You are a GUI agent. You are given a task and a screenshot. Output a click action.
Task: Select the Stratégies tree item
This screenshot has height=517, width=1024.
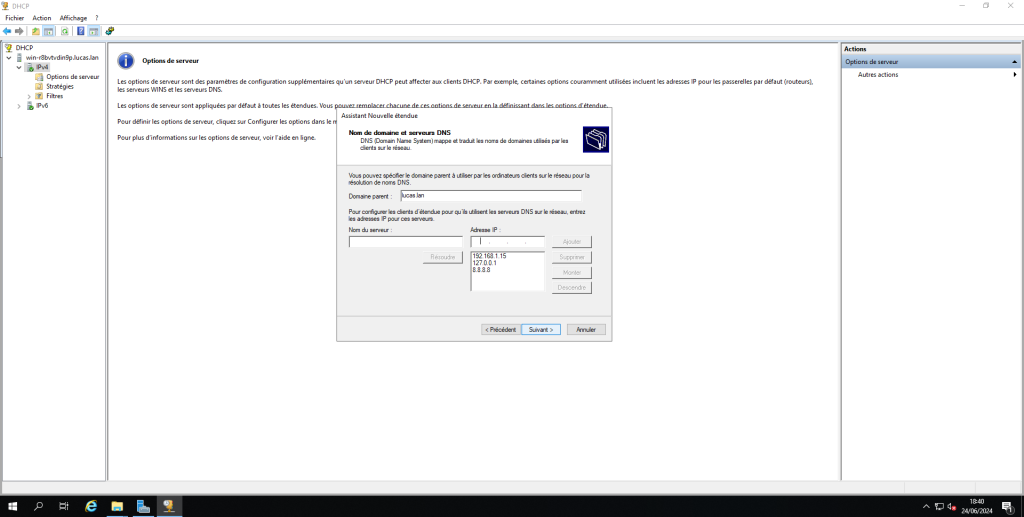point(60,86)
